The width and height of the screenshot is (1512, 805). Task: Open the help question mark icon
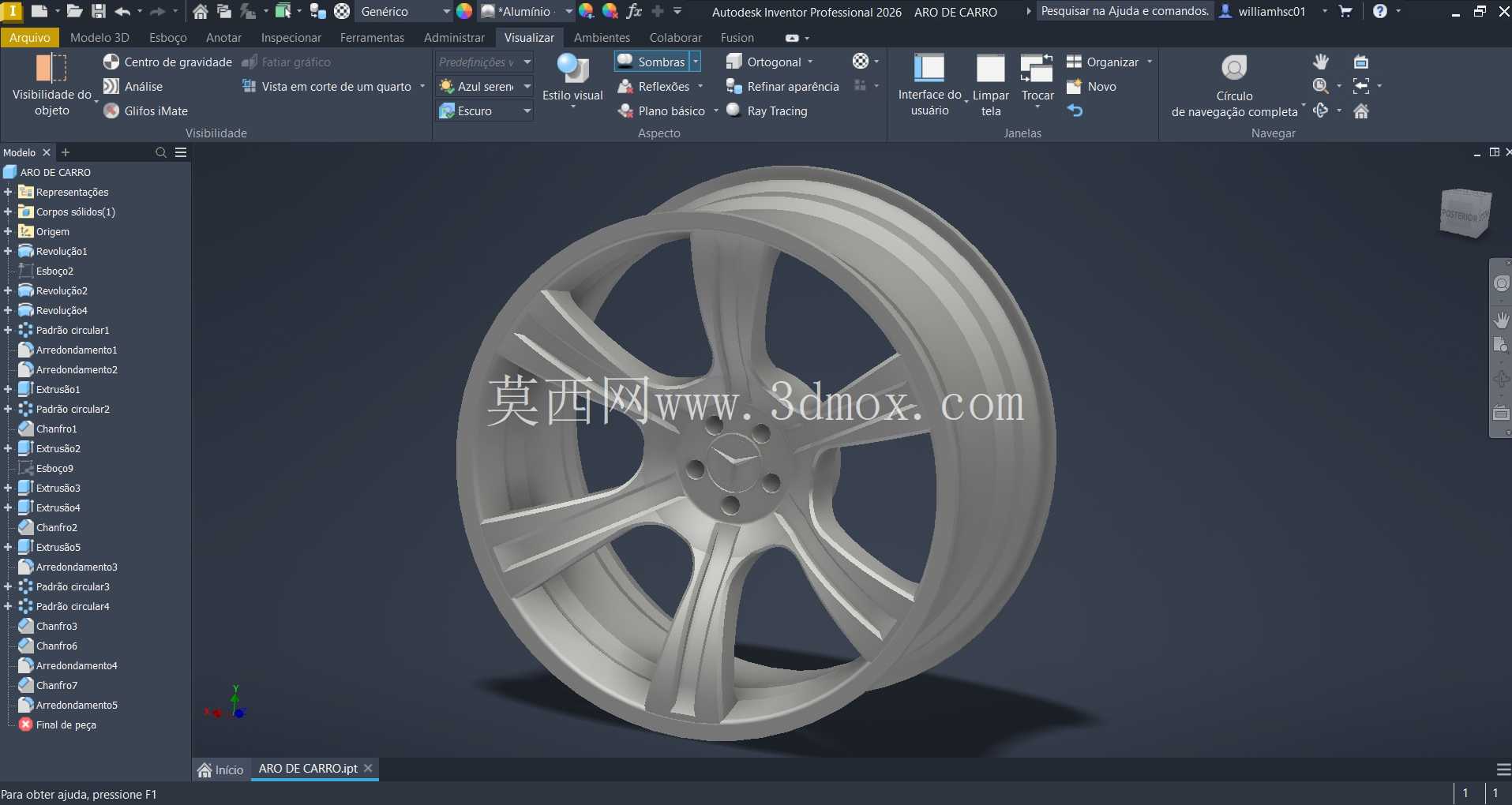coord(1379,11)
